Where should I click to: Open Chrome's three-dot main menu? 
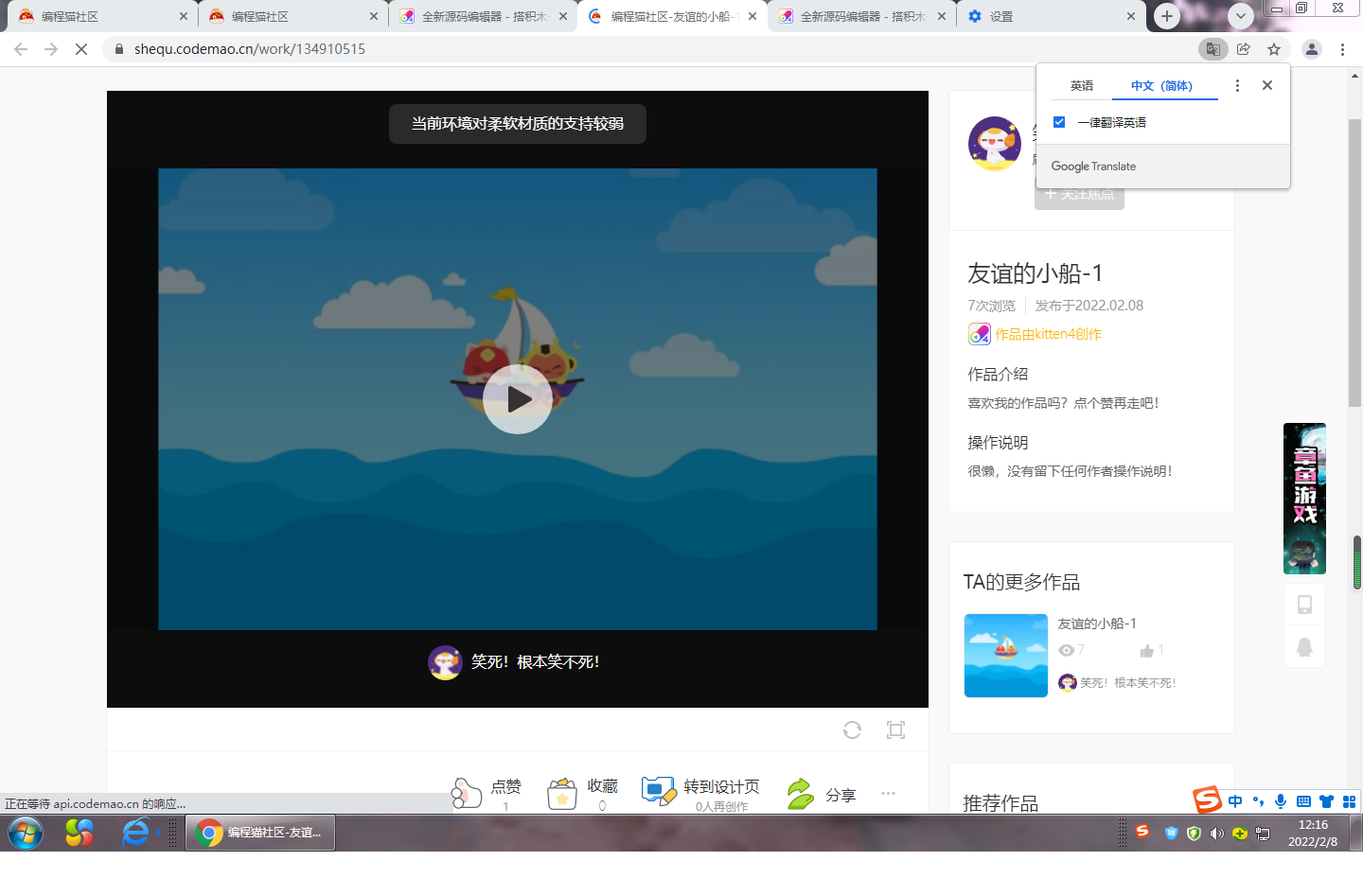click(x=1342, y=49)
